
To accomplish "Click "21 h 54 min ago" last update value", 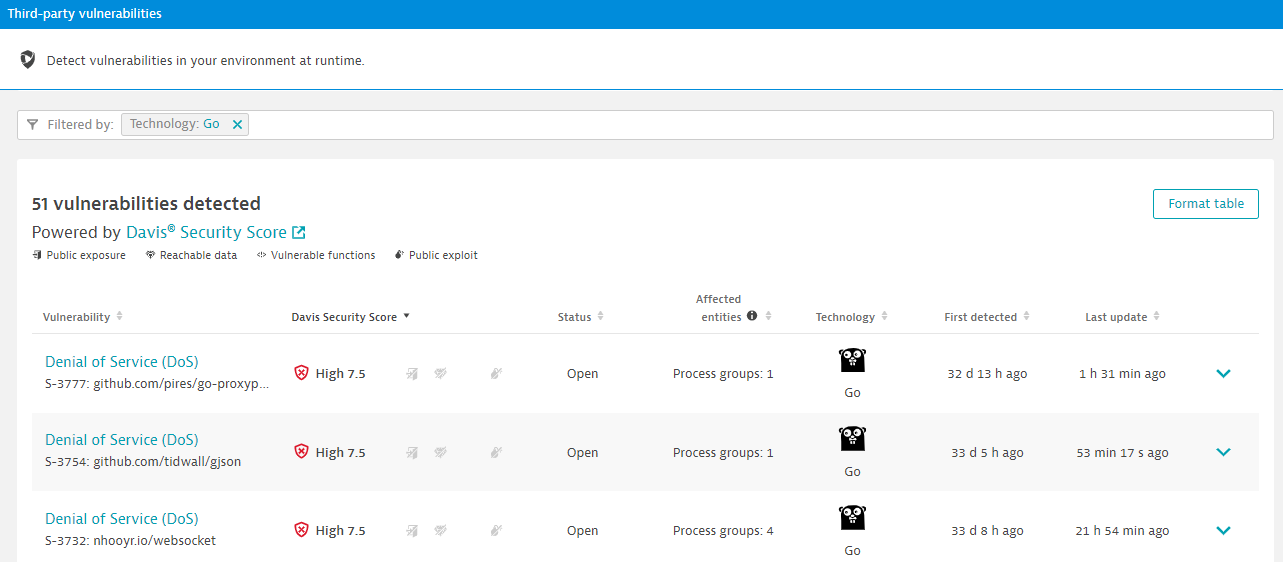I will [1122, 531].
